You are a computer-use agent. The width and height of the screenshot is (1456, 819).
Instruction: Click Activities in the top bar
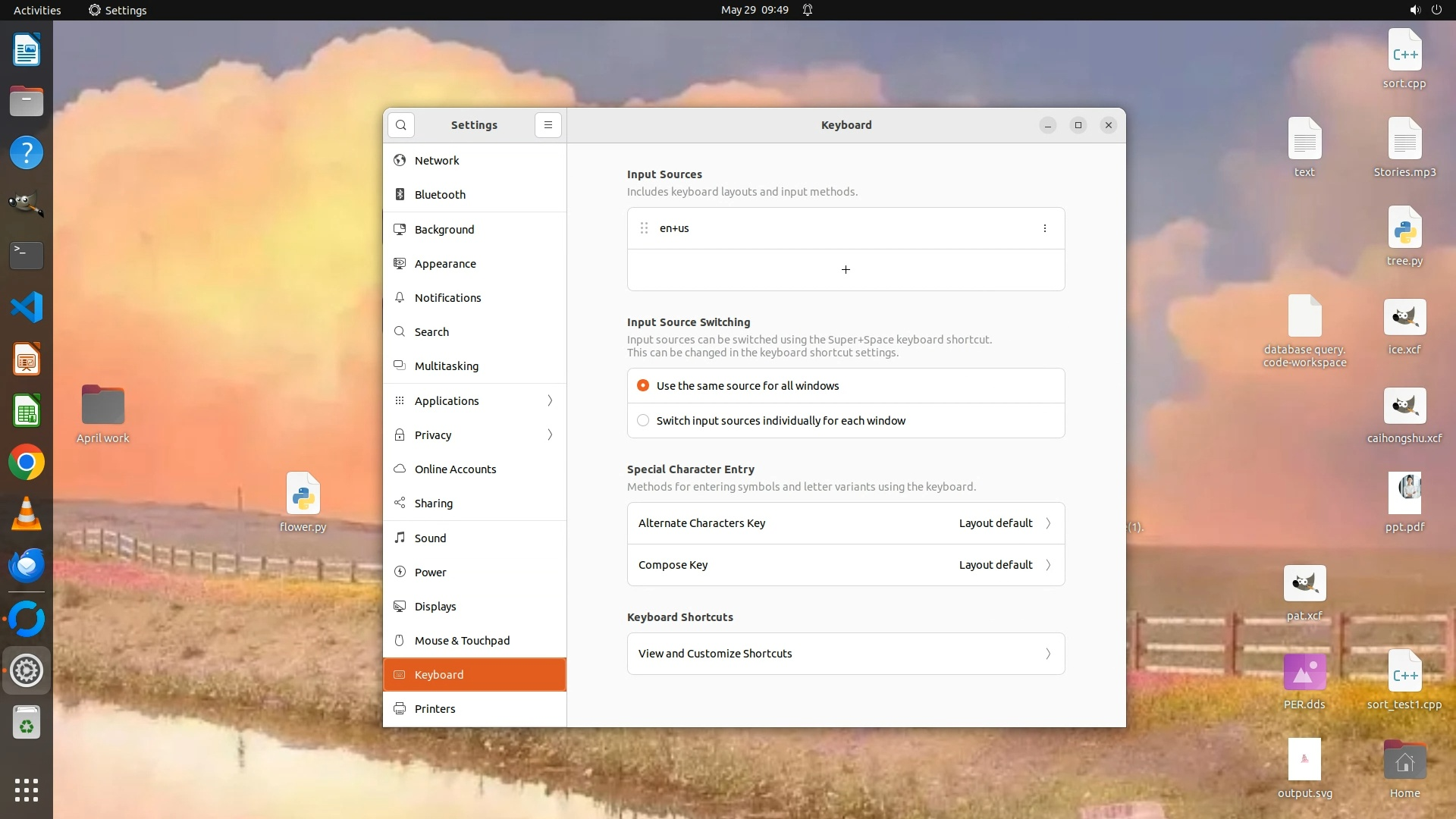coord(37,10)
